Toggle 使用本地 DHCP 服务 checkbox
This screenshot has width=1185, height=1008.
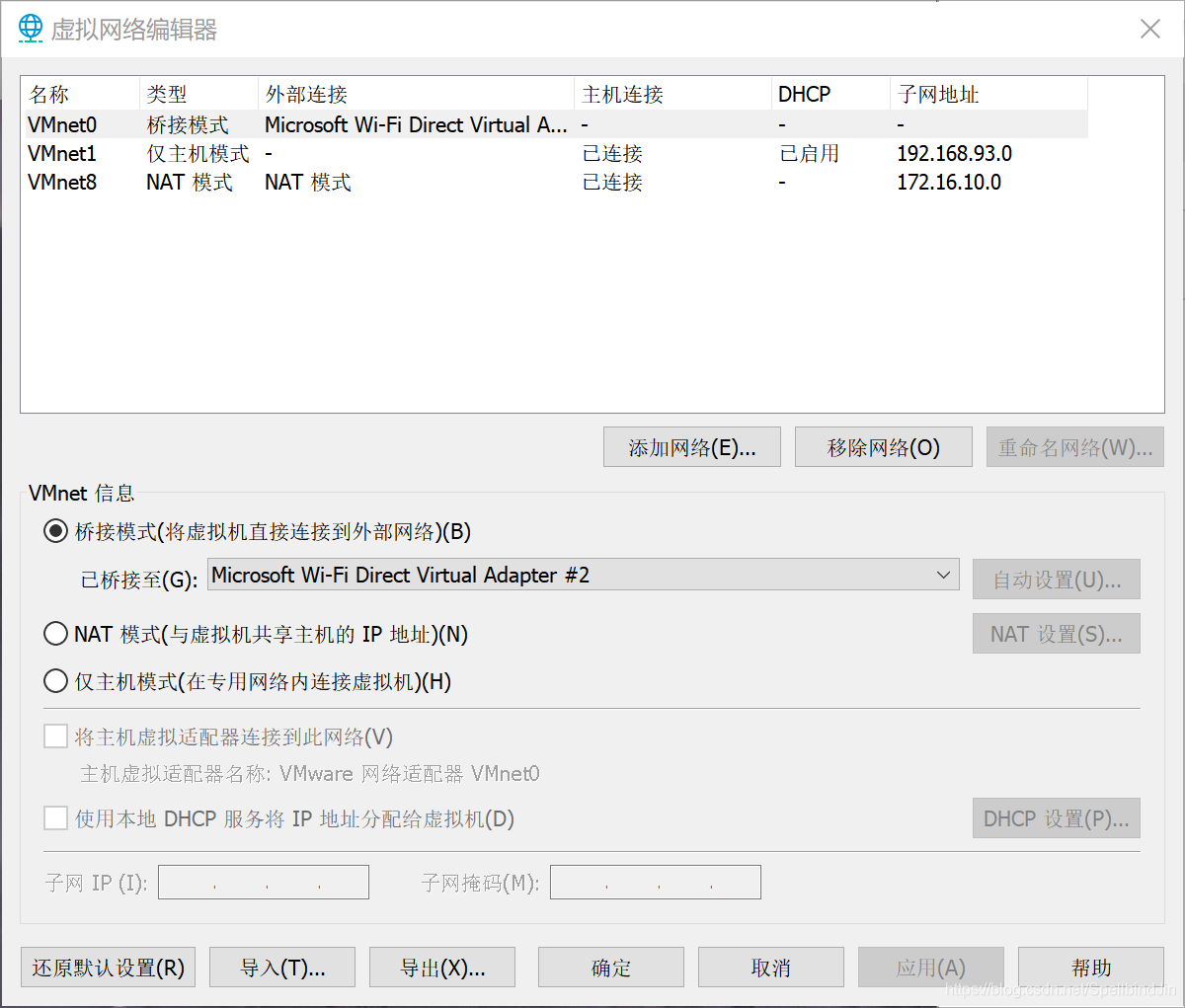55,818
